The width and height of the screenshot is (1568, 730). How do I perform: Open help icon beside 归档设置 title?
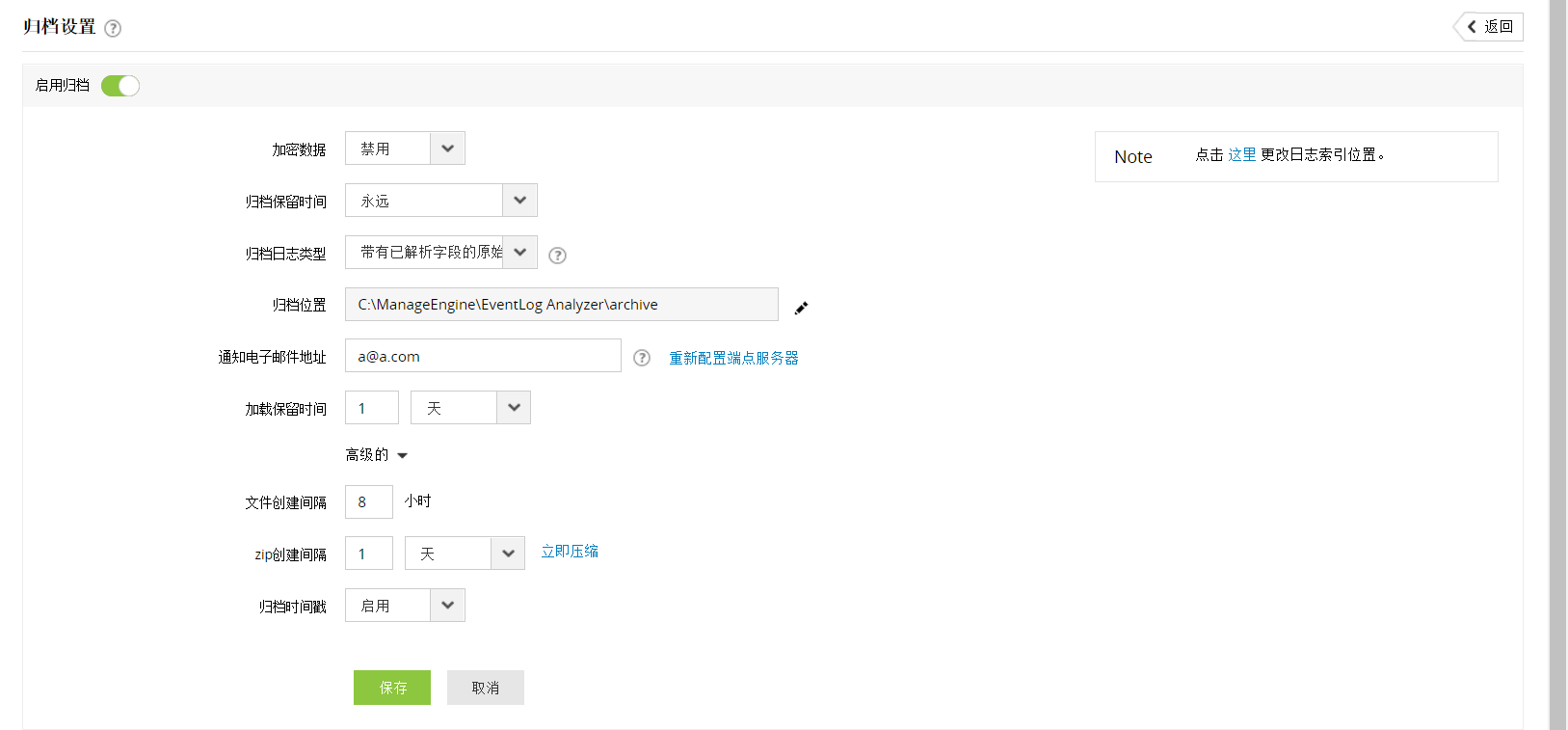113,28
